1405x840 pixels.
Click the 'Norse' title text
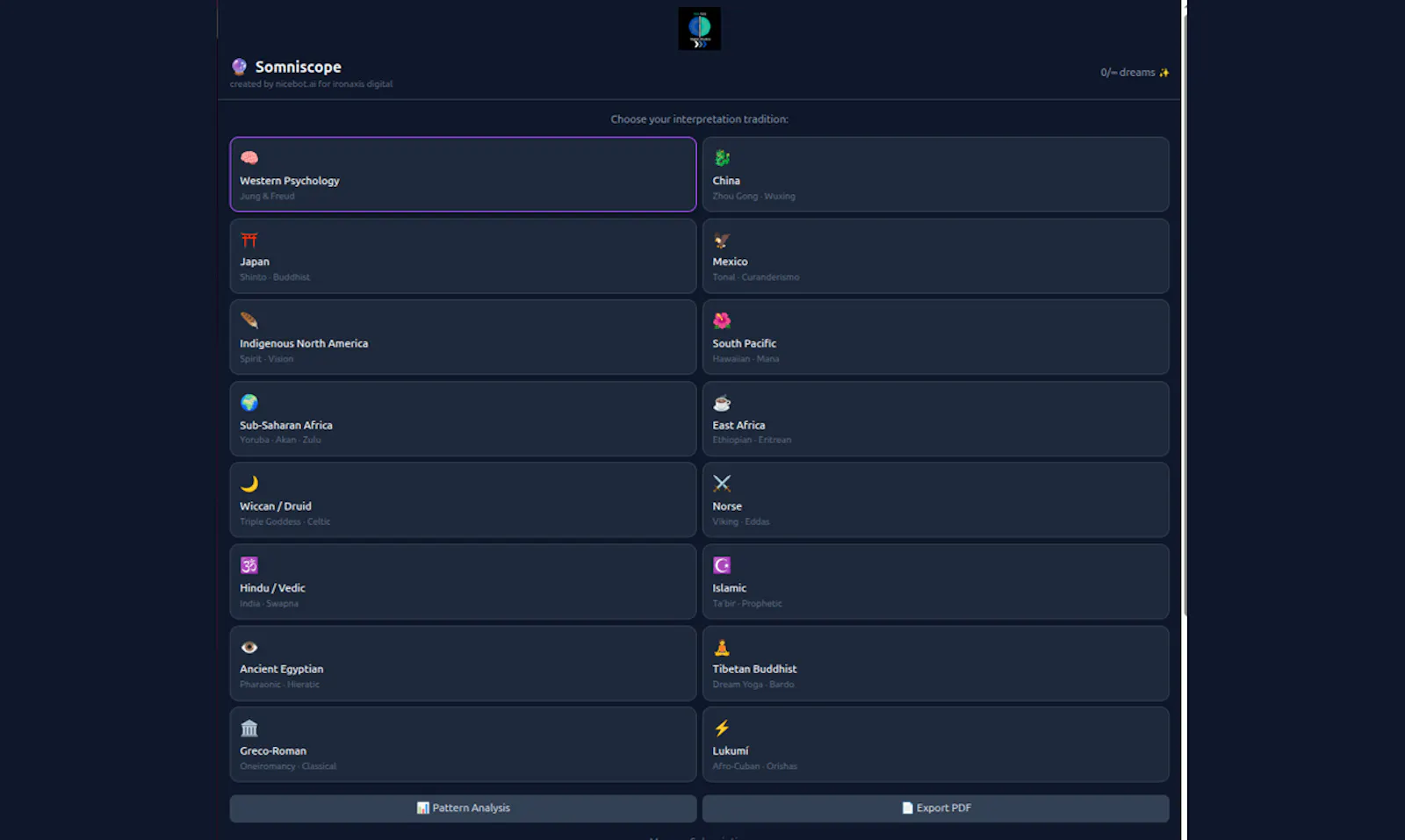tap(727, 506)
